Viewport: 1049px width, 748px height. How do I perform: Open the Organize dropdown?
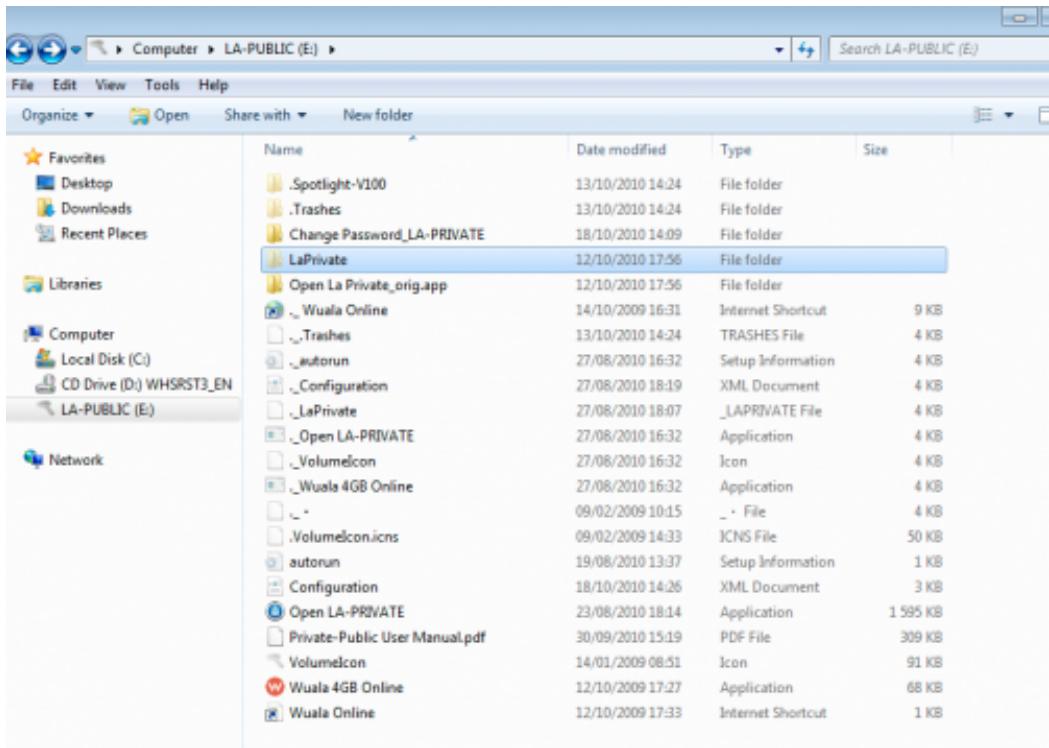(x=58, y=115)
